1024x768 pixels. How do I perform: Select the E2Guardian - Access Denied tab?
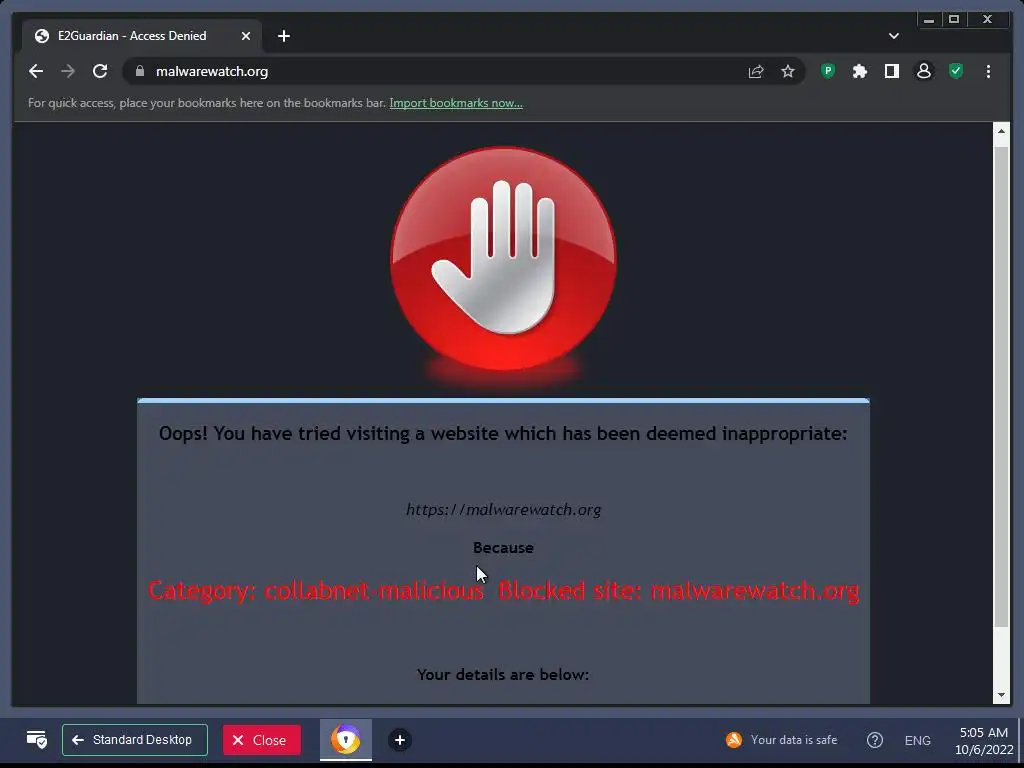pos(142,36)
